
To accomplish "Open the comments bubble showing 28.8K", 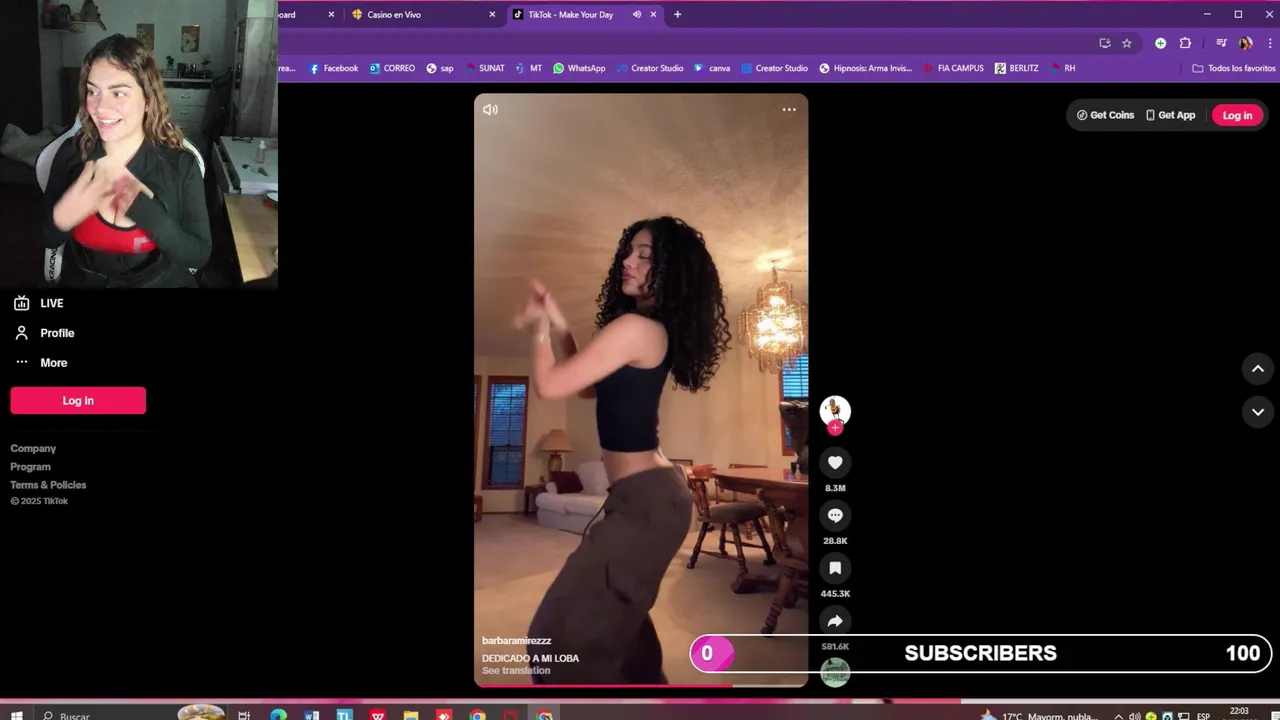I will (x=835, y=515).
